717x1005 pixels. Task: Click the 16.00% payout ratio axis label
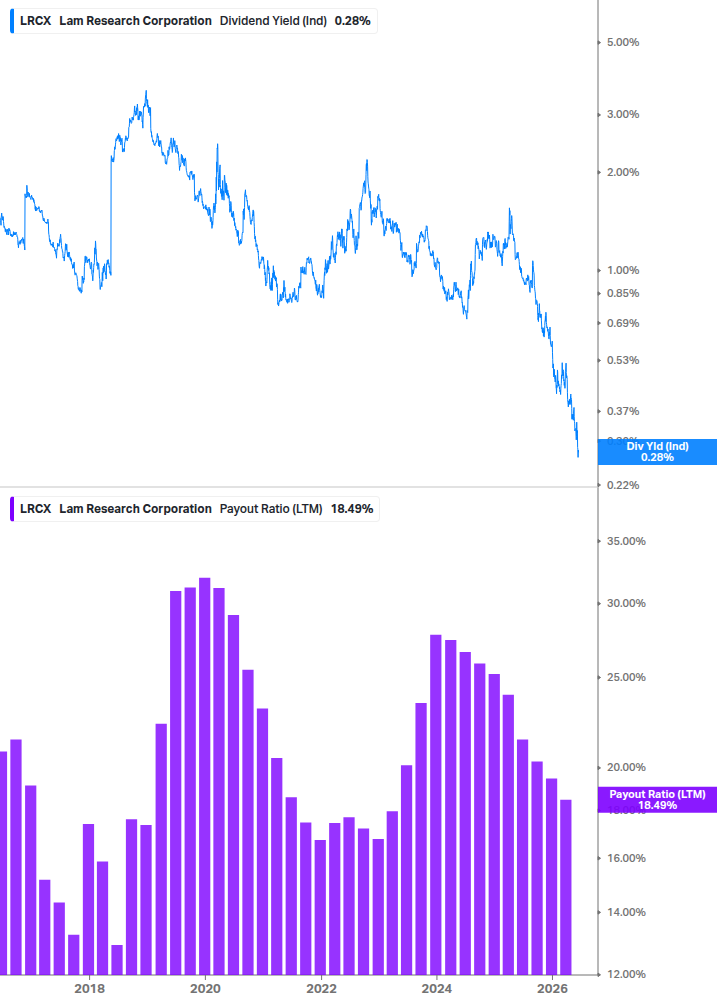tap(626, 858)
